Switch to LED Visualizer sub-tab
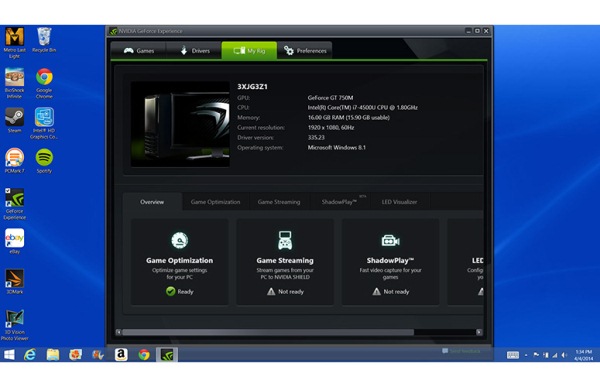 point(399,202)
